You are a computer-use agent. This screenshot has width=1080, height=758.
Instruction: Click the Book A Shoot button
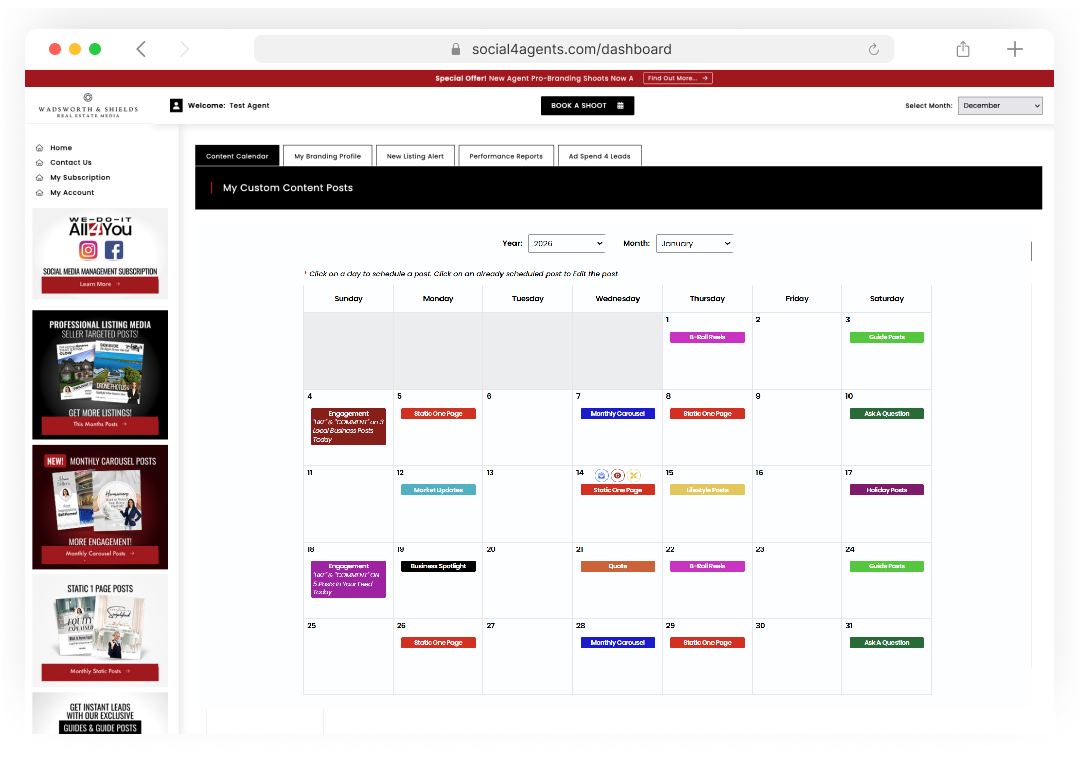click(x=587, y=106)
